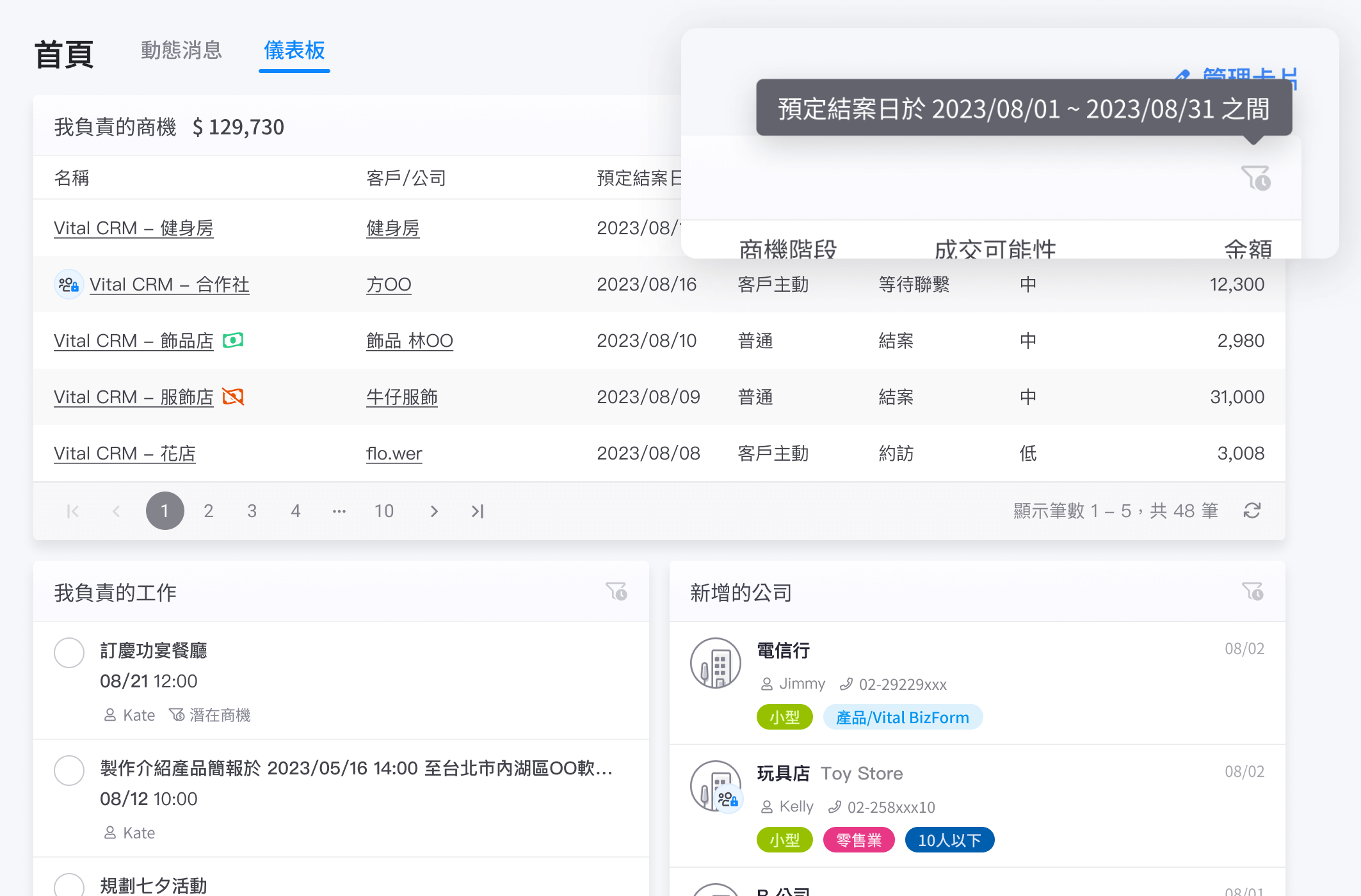Click the date filter icon in the zoomed callout
The image size is (1361, 896).
[1255, 178]
